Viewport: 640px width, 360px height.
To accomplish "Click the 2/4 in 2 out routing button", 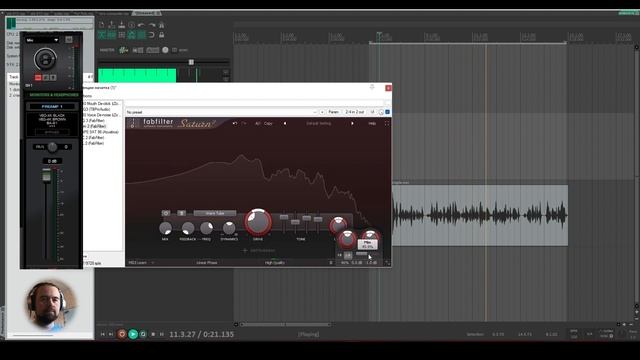I will [355, 112].
